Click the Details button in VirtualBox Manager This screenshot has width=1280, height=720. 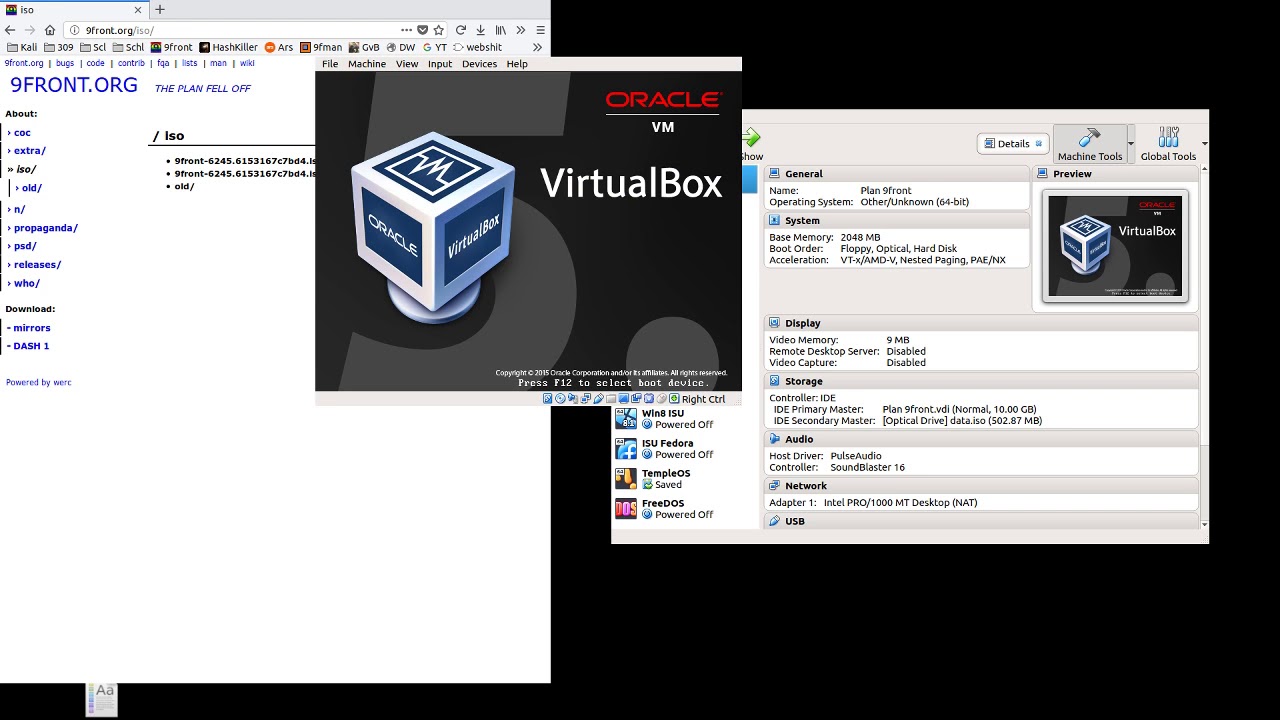coord(1013,144)
